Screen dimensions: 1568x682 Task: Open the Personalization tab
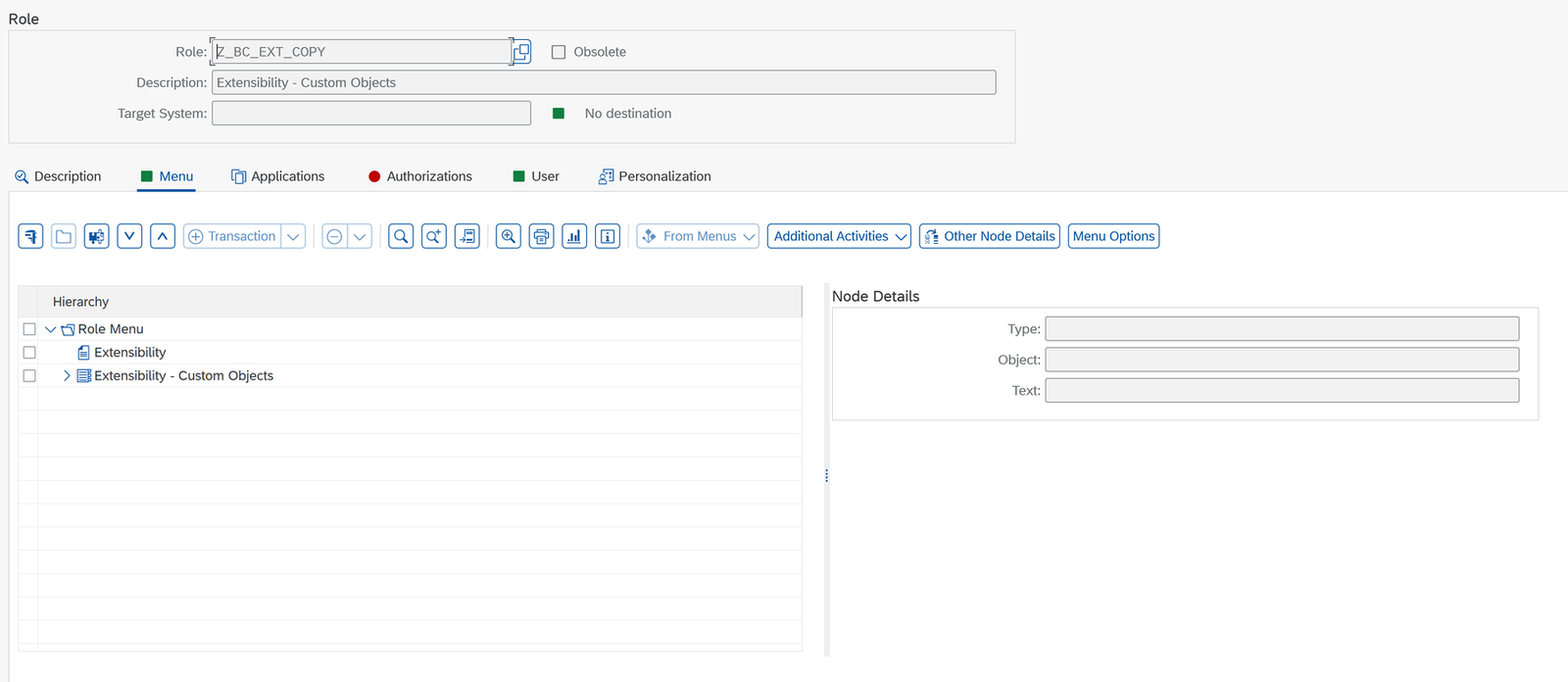point(655,176)
